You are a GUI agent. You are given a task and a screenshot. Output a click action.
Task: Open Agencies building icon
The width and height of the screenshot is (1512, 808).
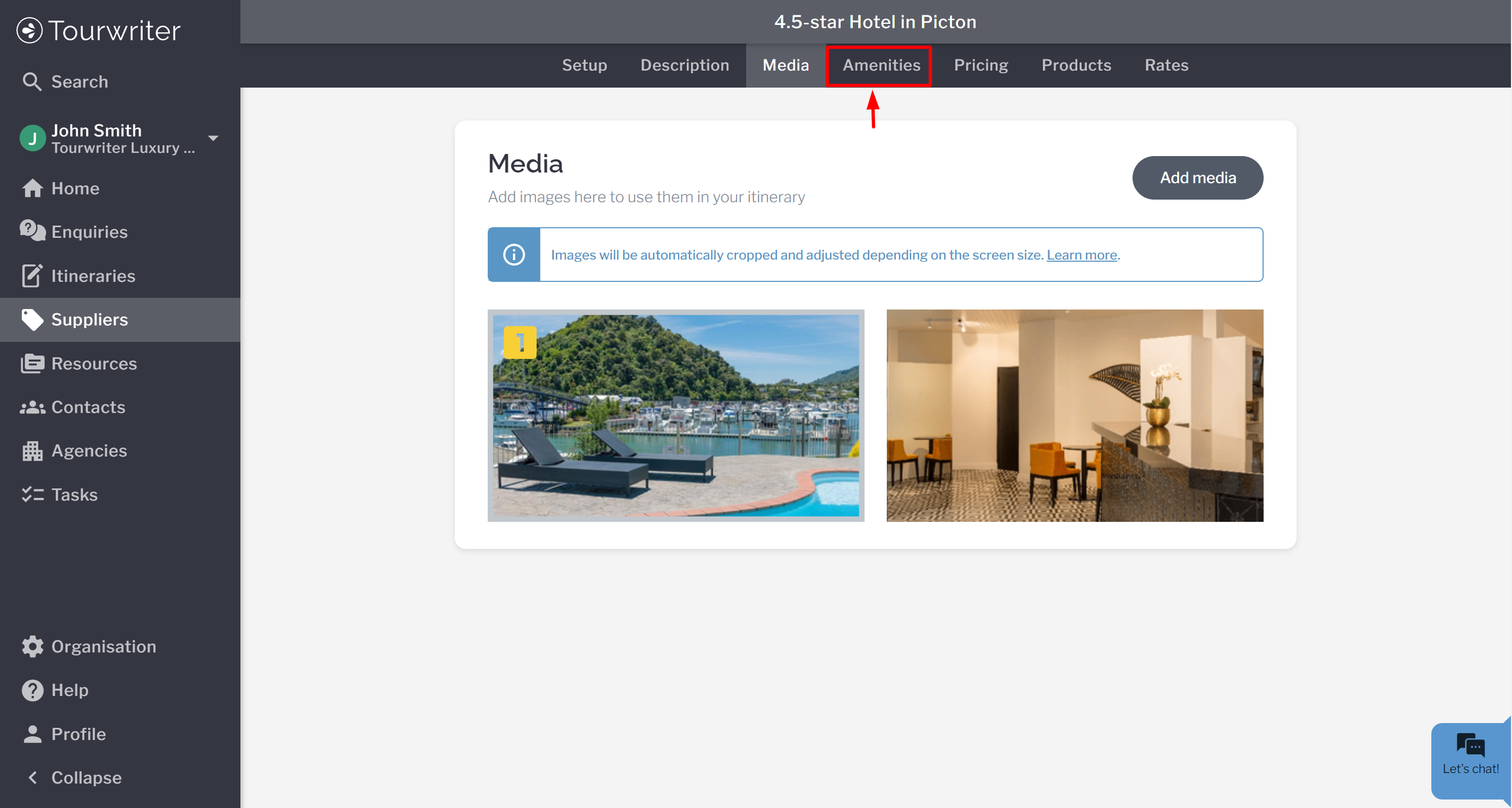pyautogui.click(x=32, y=451)
